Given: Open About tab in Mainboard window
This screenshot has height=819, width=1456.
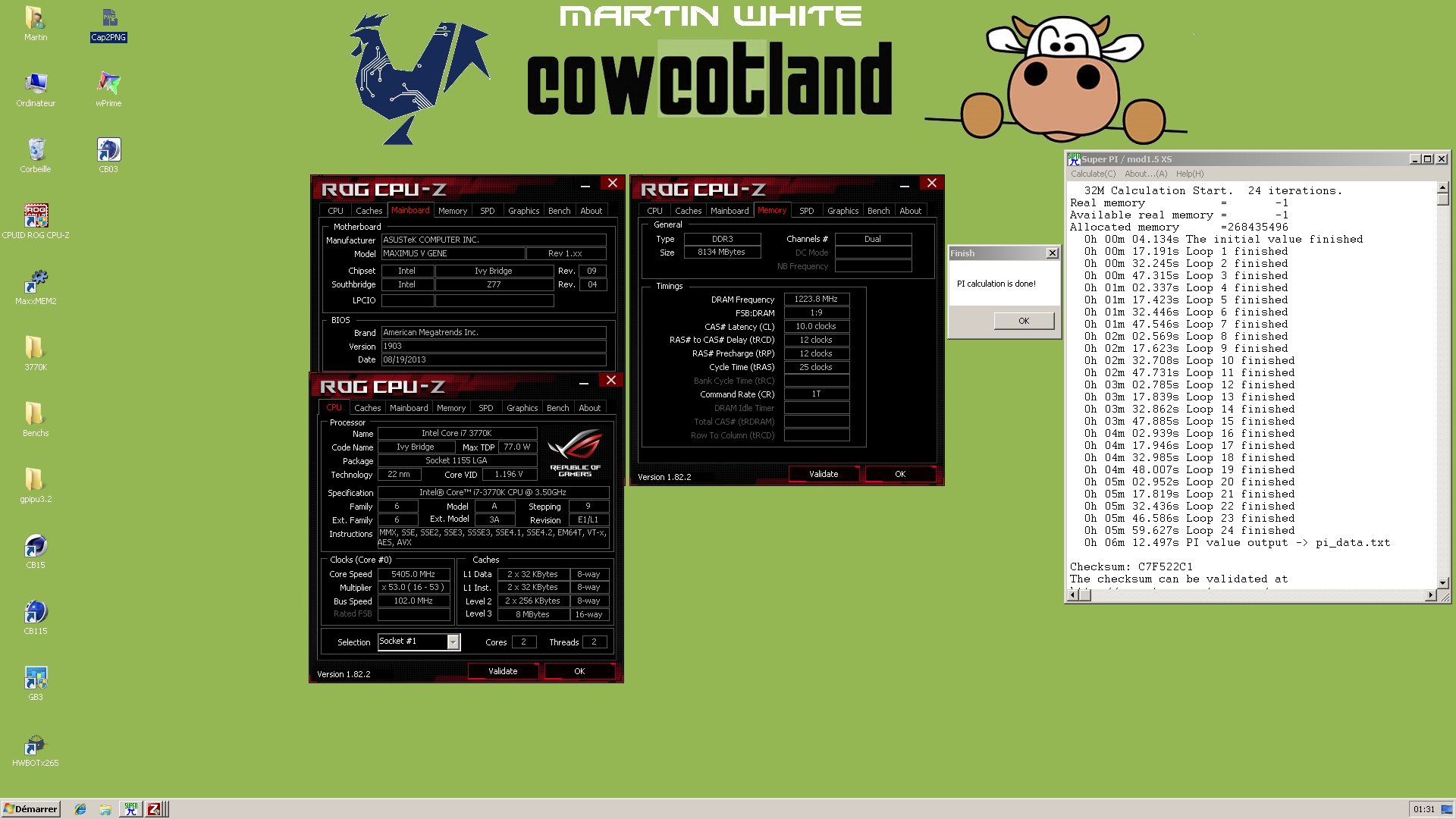Looking at the screenshot, I should [591, 211].
